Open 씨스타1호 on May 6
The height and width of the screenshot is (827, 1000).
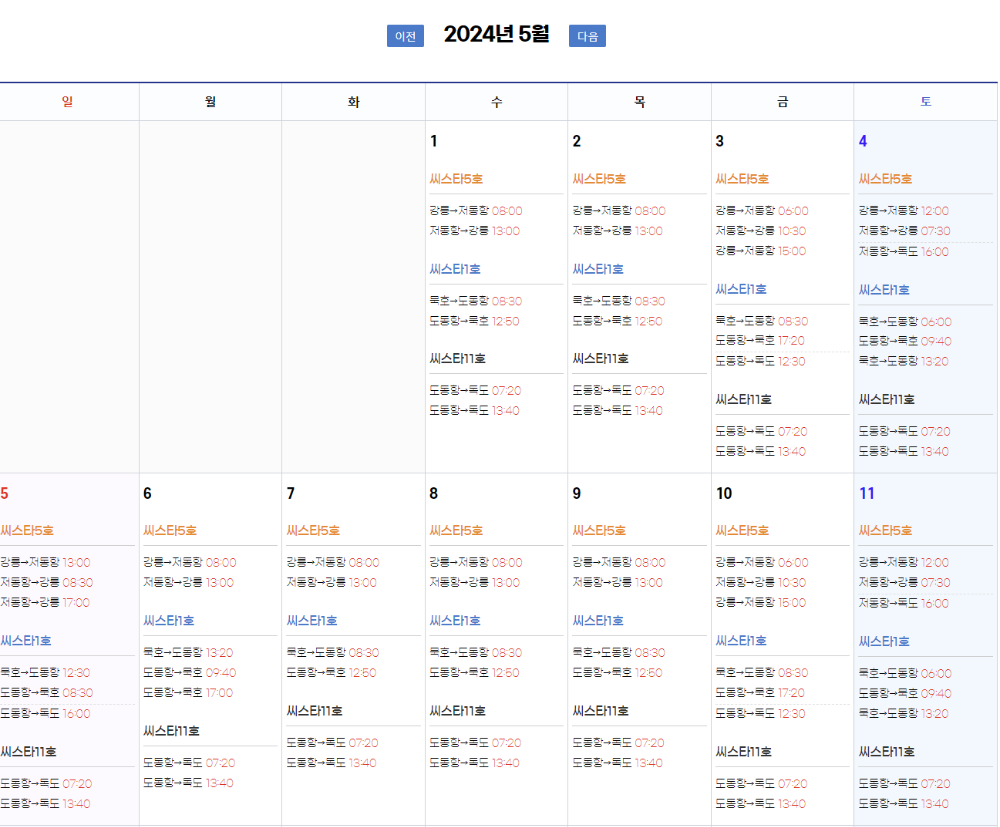click(x=168, y=620)
